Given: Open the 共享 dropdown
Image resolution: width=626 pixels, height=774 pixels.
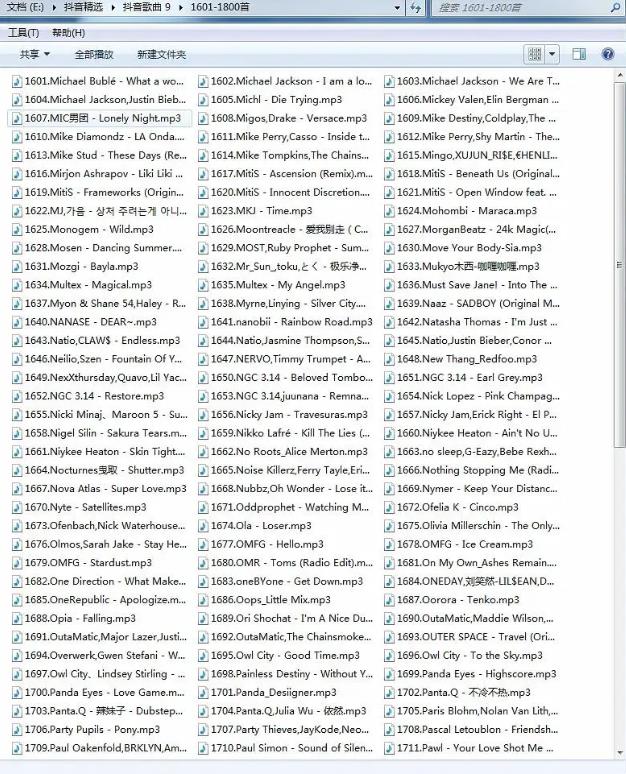Looking at the screenshot, I should [x=35, y=54].
